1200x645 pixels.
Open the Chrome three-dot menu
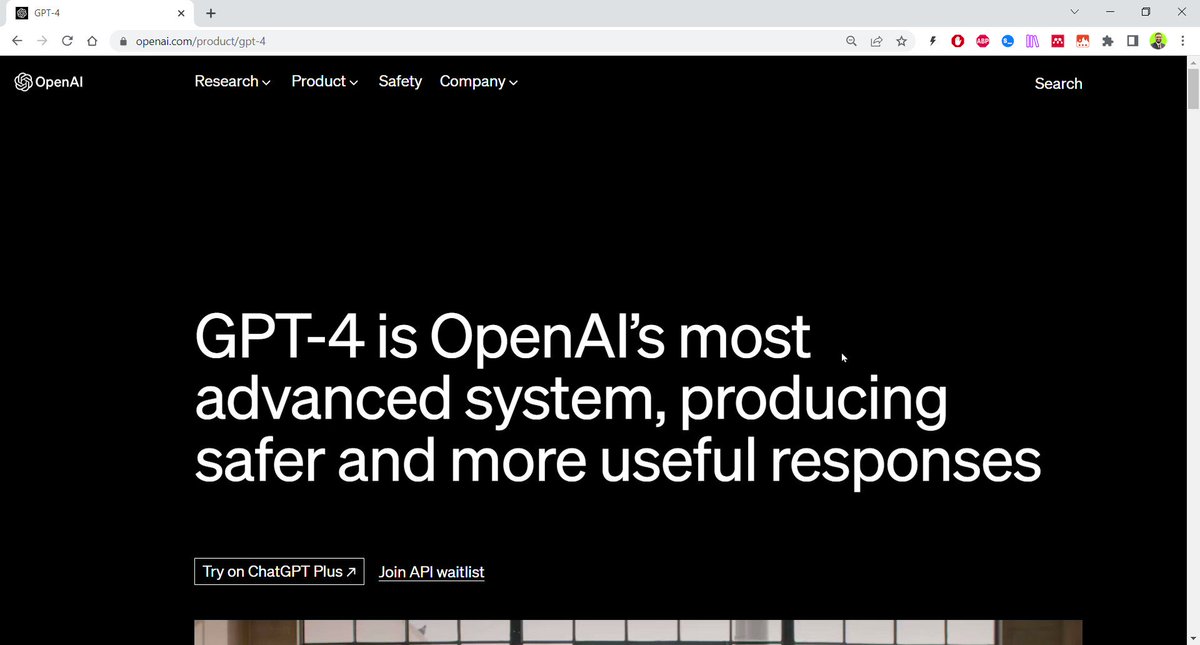(1182, 41)
